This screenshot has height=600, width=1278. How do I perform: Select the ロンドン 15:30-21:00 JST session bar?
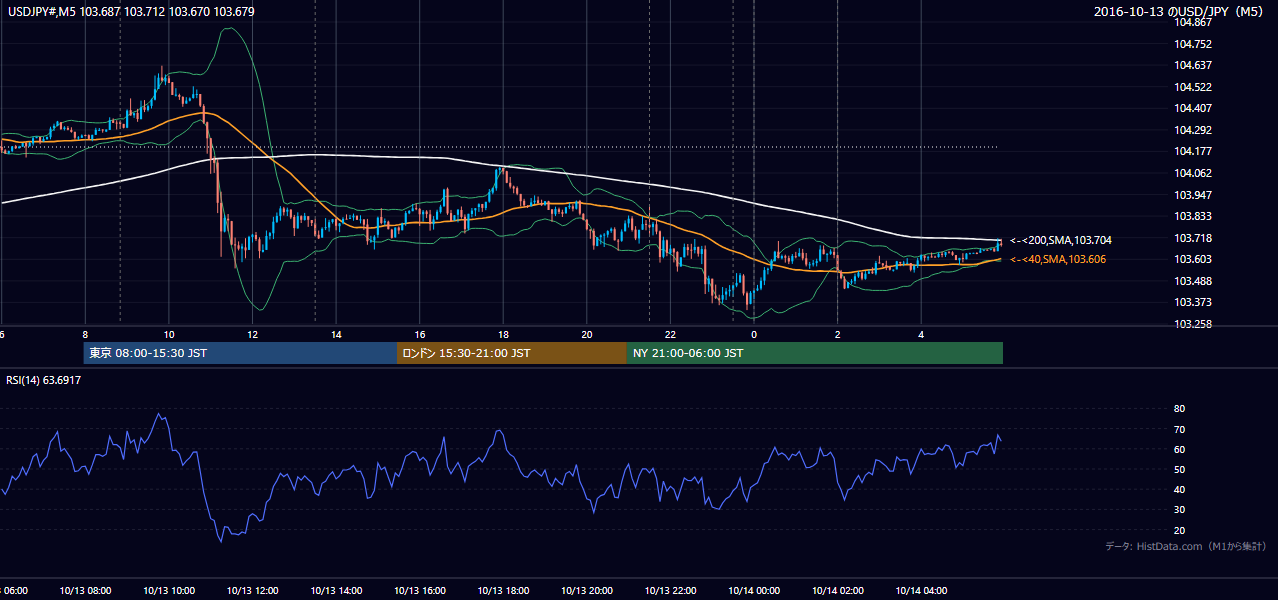[x=512, y=353]
